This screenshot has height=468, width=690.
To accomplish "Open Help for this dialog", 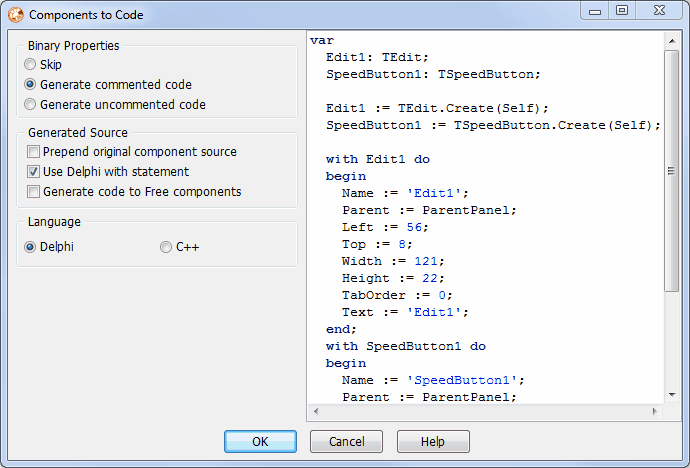I will tap(433, 441).
